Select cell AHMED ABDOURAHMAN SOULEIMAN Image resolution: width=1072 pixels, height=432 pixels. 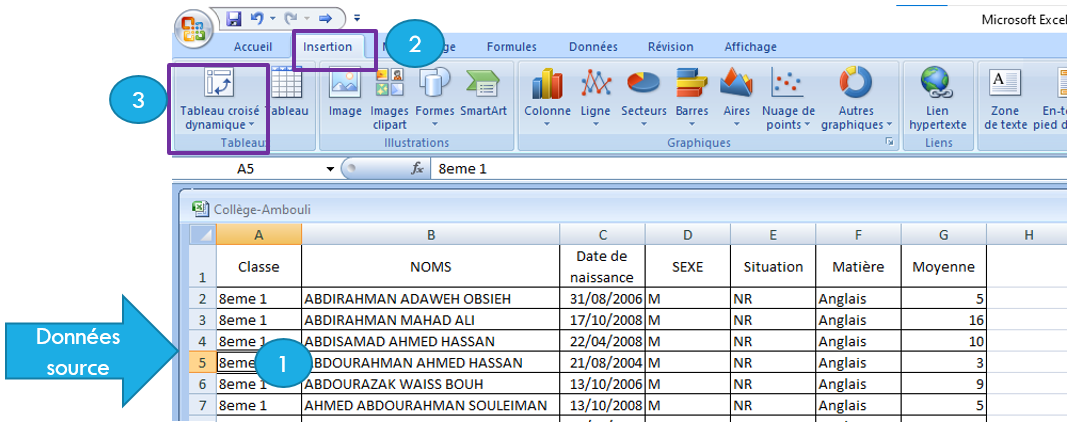(x=431, y=405)
